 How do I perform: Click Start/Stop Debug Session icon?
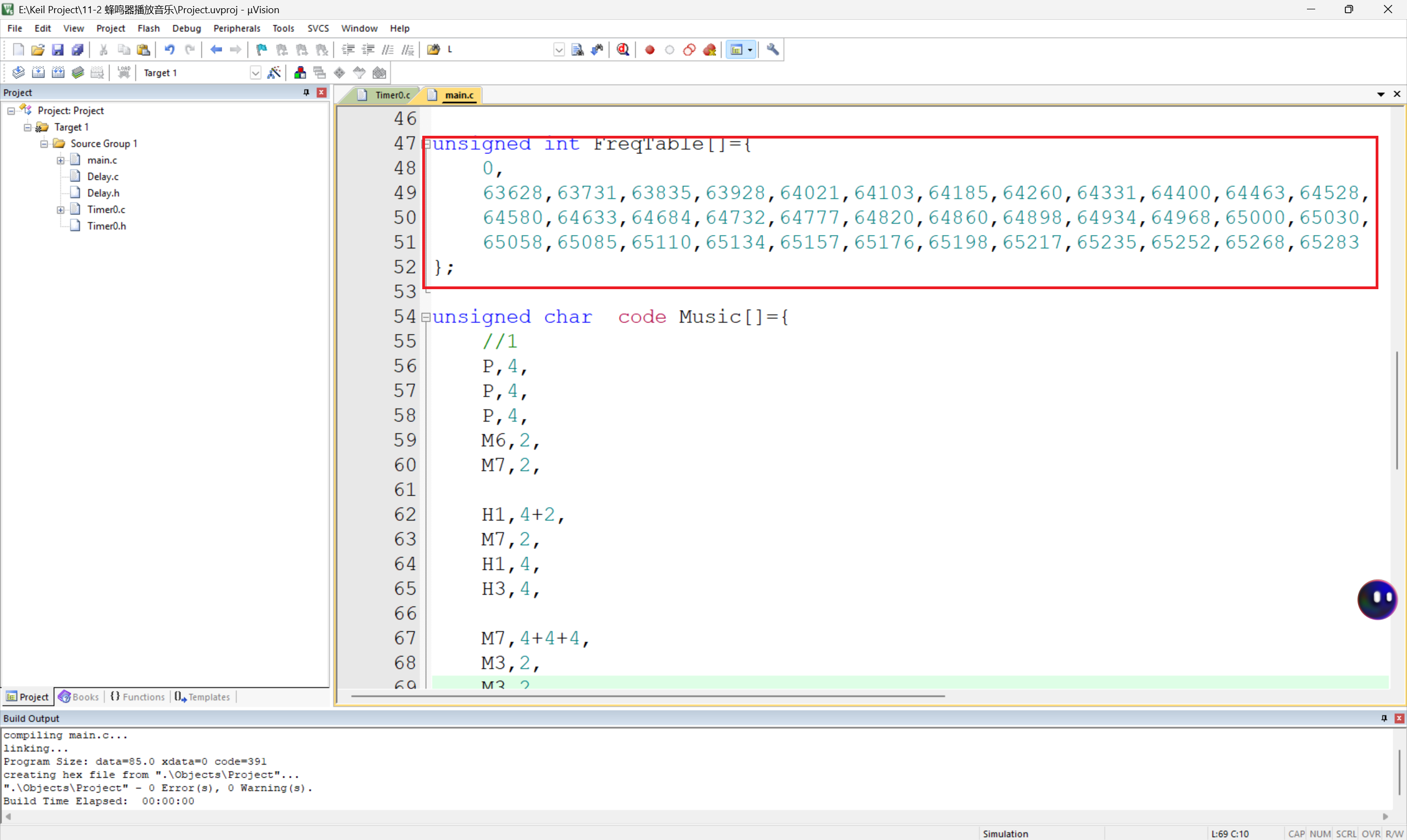(623, 50)
